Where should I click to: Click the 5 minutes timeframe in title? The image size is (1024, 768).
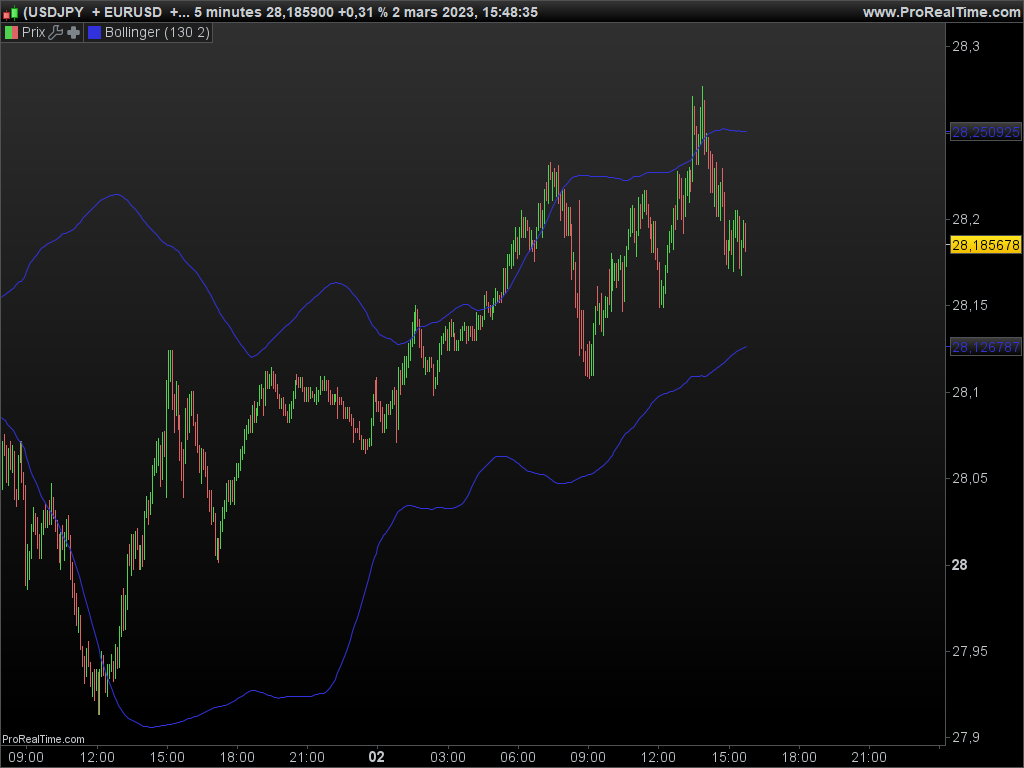coord(228,12)
